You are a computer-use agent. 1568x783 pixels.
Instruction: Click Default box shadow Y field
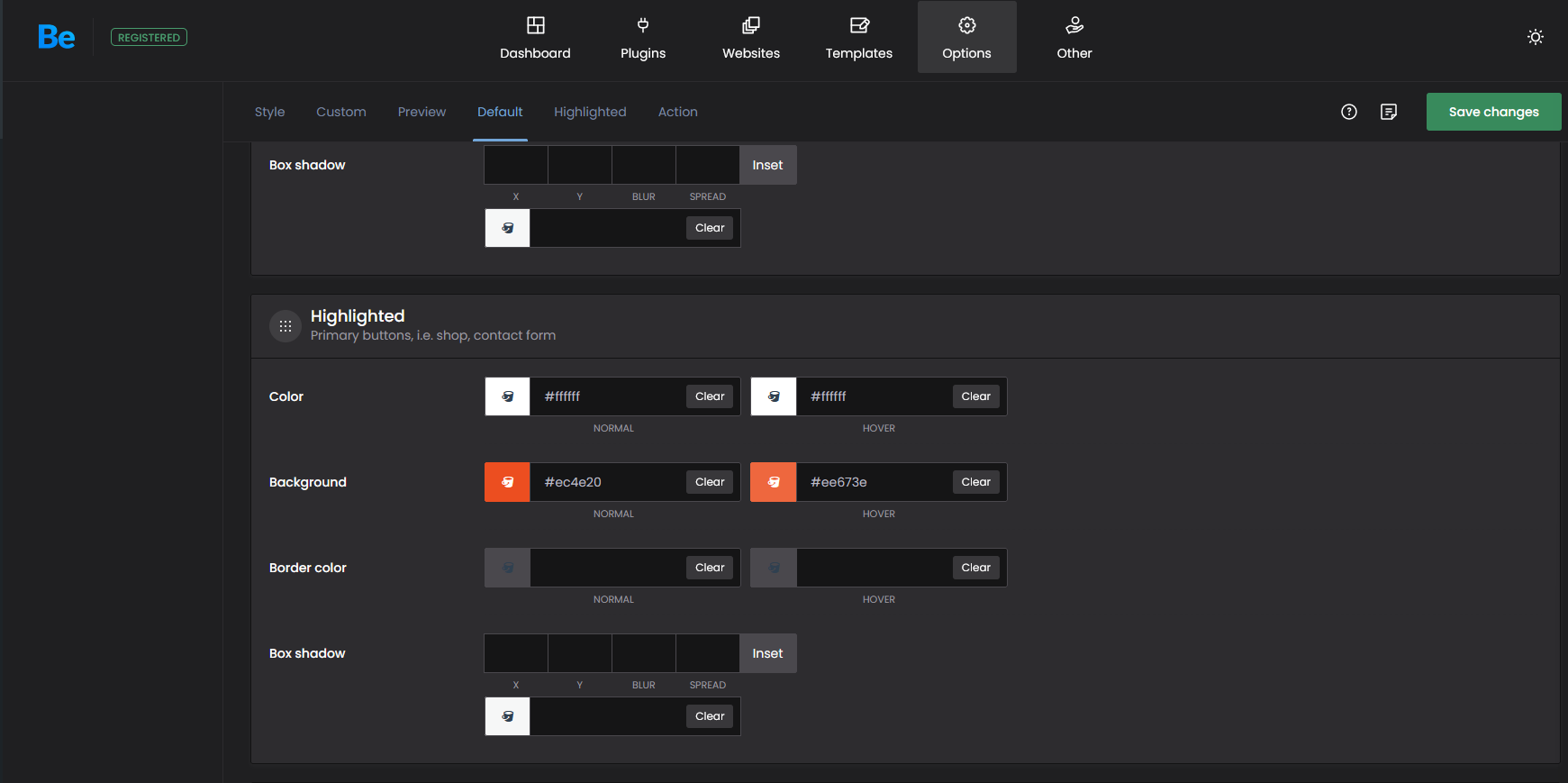pyautogui.click(x=580, y=165)
